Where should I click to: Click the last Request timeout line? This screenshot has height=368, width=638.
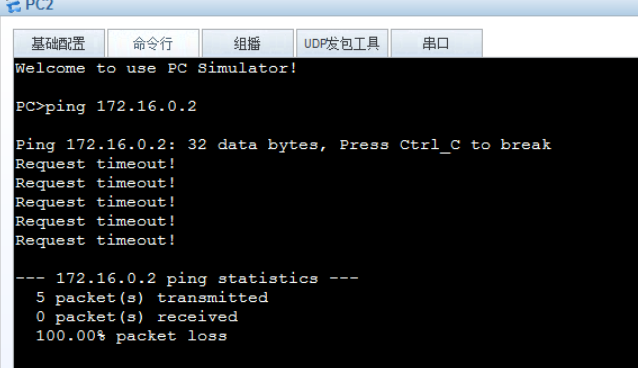(x=95, y=240)
